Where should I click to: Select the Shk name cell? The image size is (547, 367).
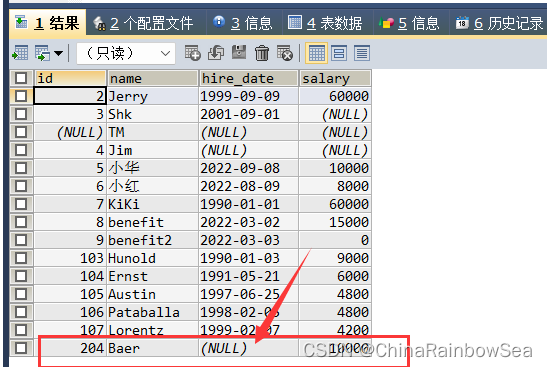tap(152, 114)
